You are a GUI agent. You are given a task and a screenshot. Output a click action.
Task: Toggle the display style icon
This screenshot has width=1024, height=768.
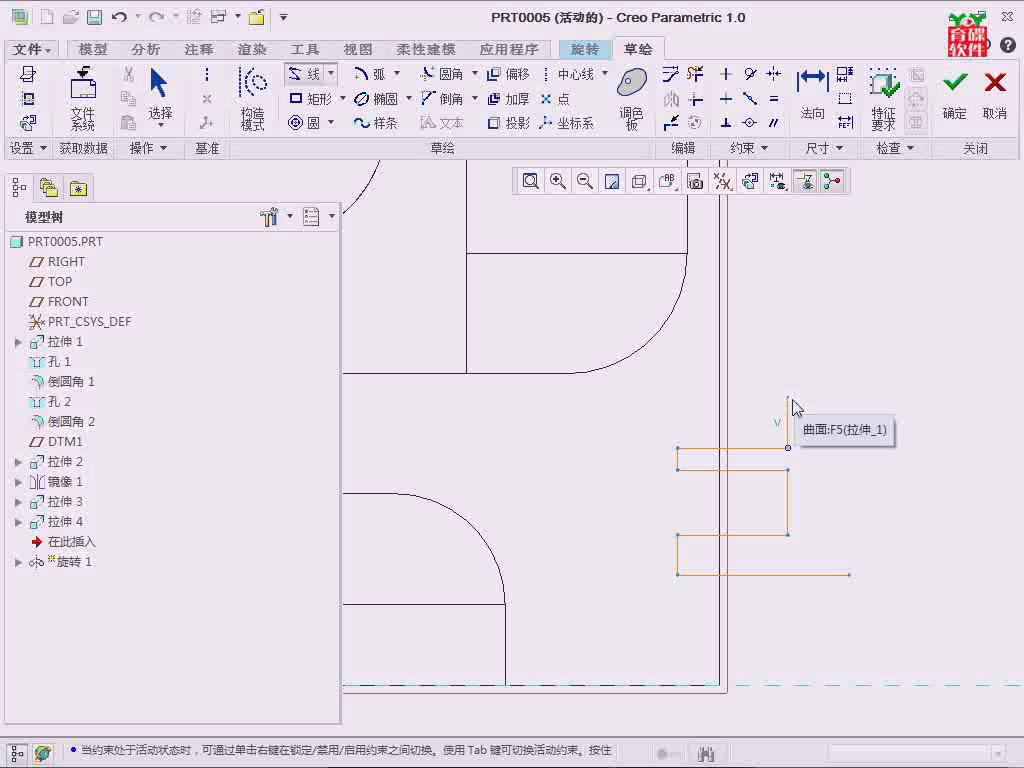coord(639,182)
